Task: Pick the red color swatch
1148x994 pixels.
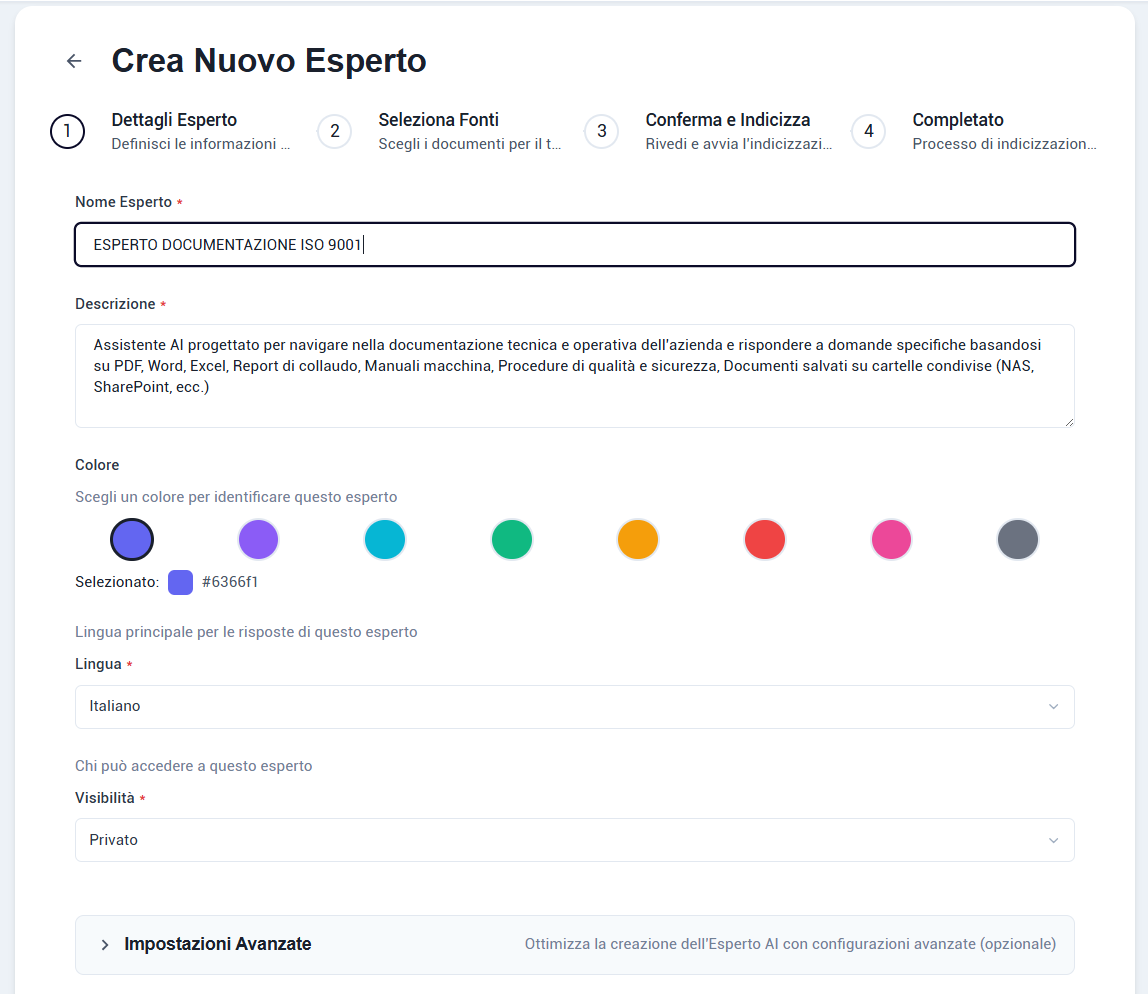Action: pos(765,540)
